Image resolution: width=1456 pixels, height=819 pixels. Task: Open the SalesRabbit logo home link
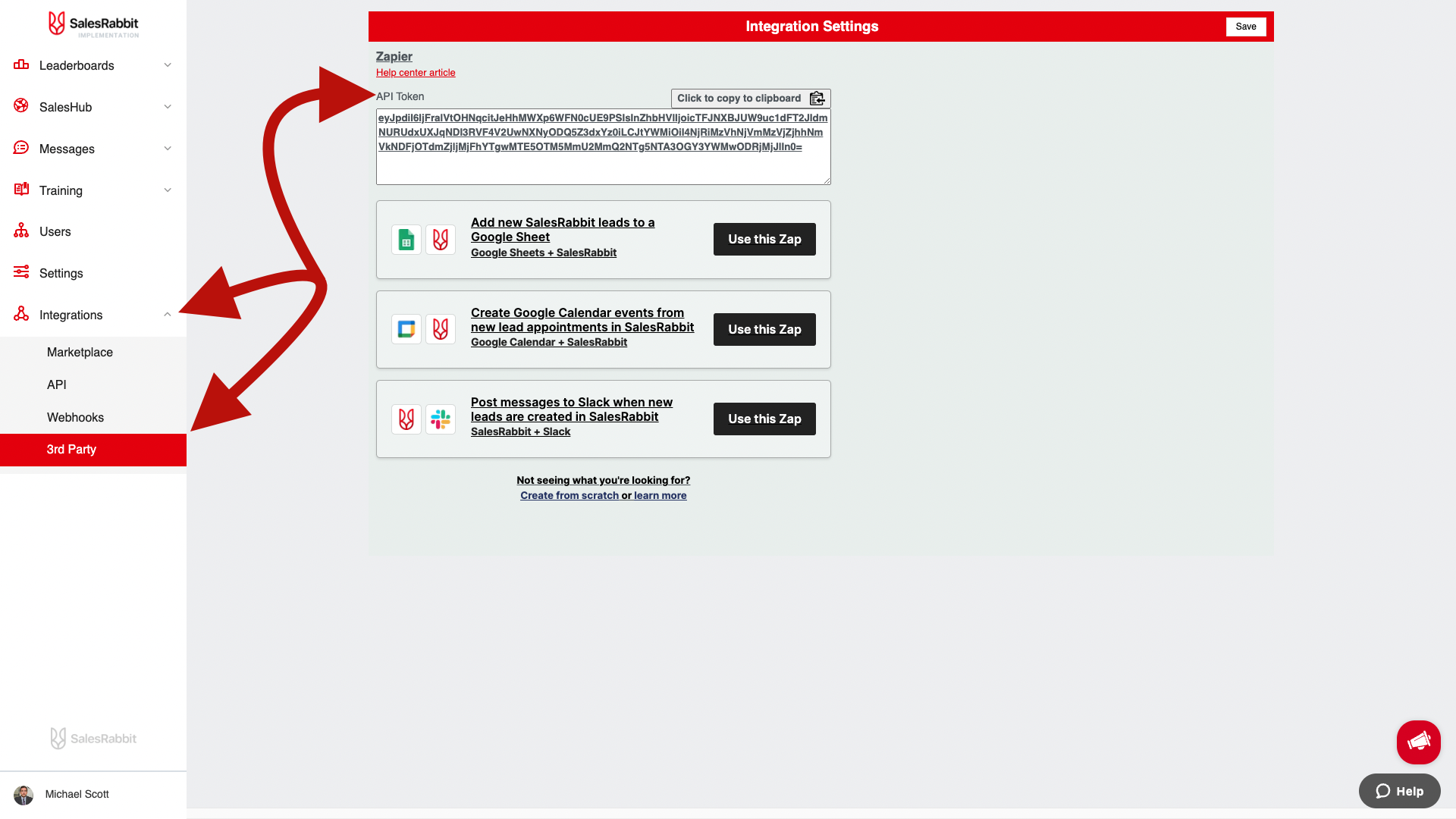pyautogui.click(x=93, y=24)
